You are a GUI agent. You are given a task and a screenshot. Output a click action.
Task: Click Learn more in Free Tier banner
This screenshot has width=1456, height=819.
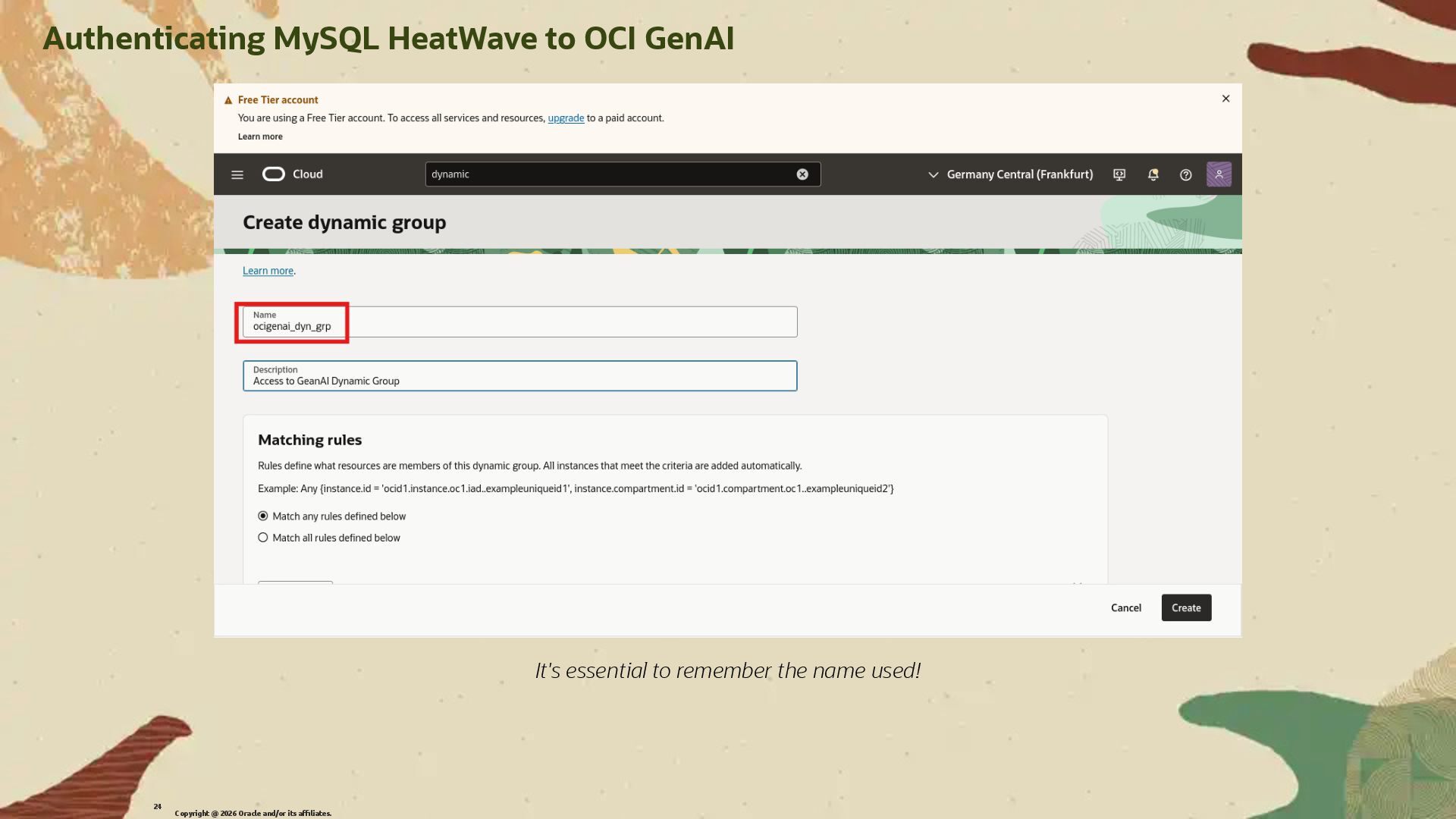point(260,136)
